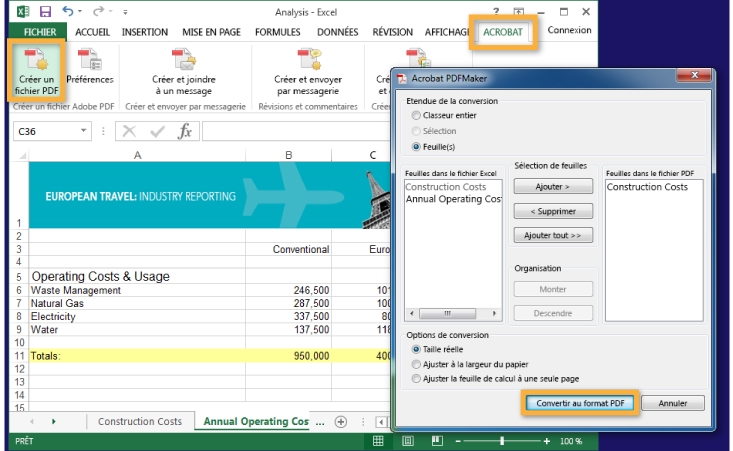This screenshot has height=451, width=733.
Task: Click the zoom out minus icon
Action: pyautogui.click(x=458, y=441)
